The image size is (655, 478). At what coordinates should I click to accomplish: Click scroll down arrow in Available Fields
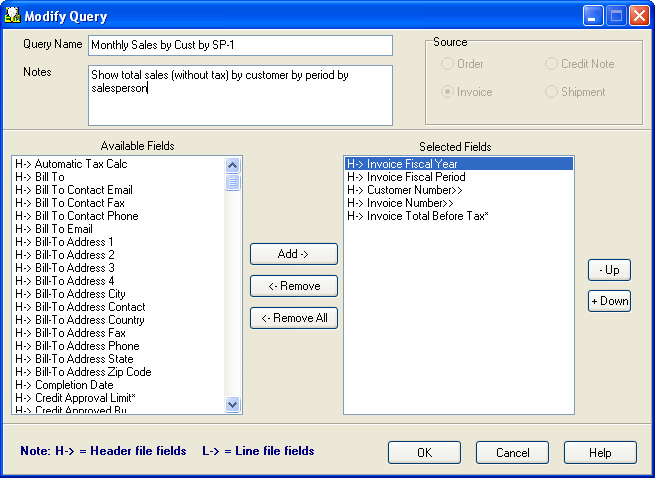click(x=233, y=405)
